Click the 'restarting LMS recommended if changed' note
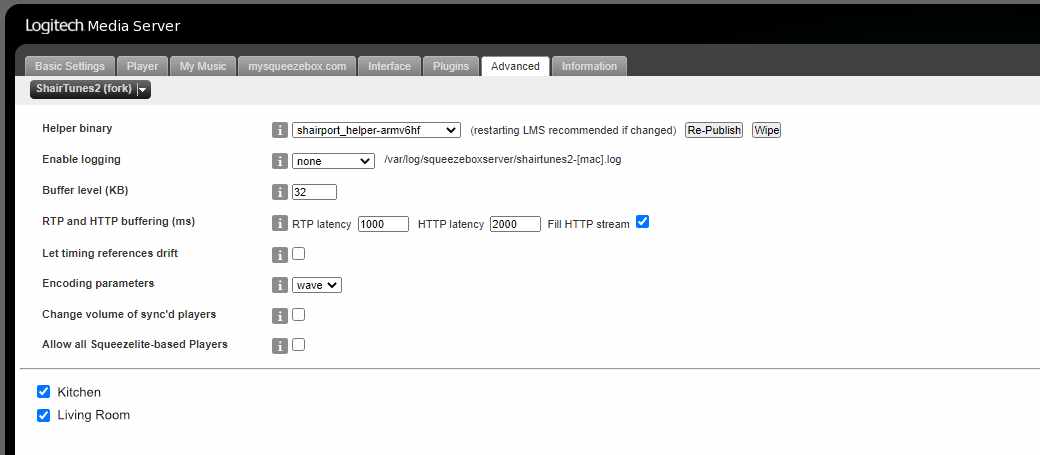Image resolution: width=1040 pixels, height=455 pixels. click(573, 130)
